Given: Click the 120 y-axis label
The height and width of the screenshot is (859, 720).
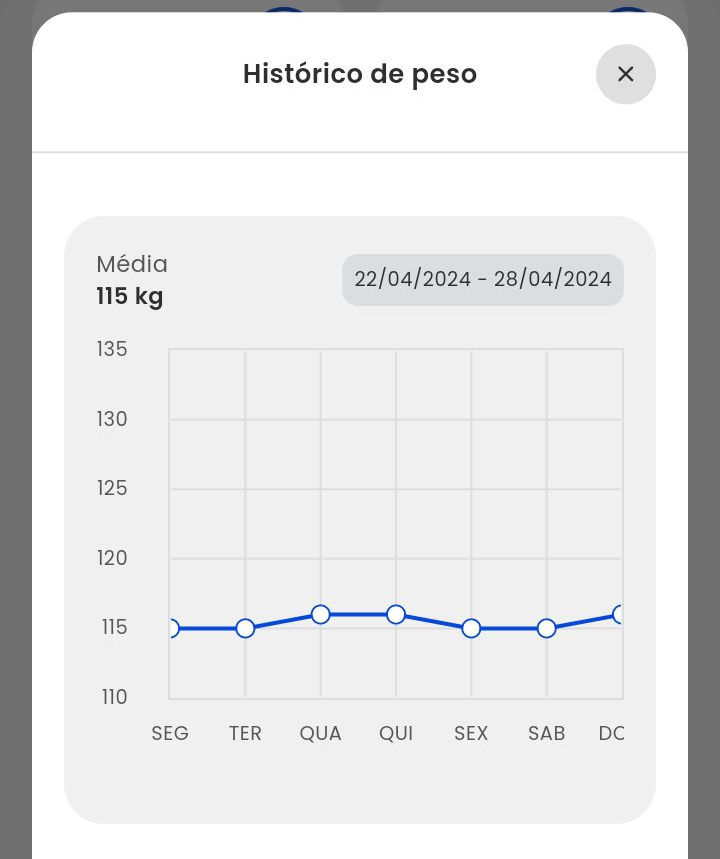Looking at the screenshot, I should pyautogui.click(x=112, y=558).
